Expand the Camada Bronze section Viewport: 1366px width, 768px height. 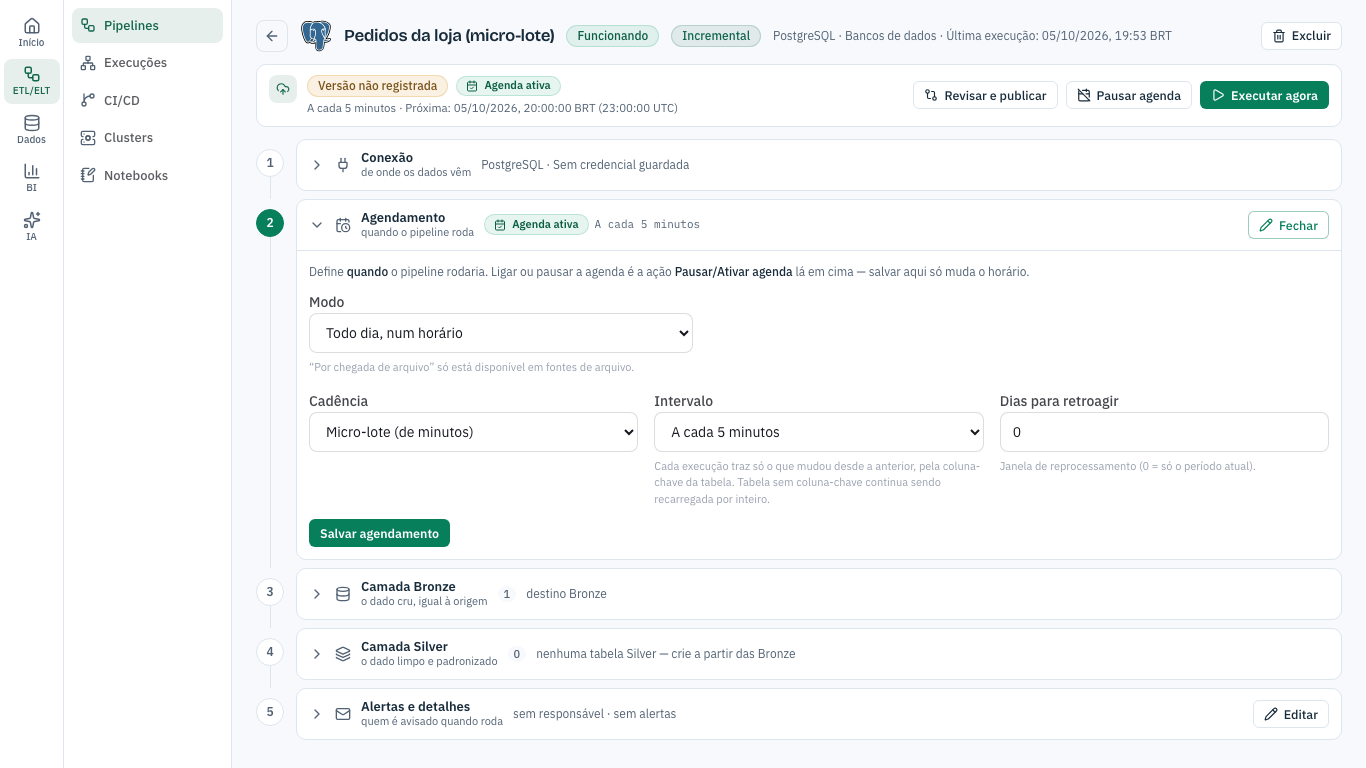click(x=317, y=594)
